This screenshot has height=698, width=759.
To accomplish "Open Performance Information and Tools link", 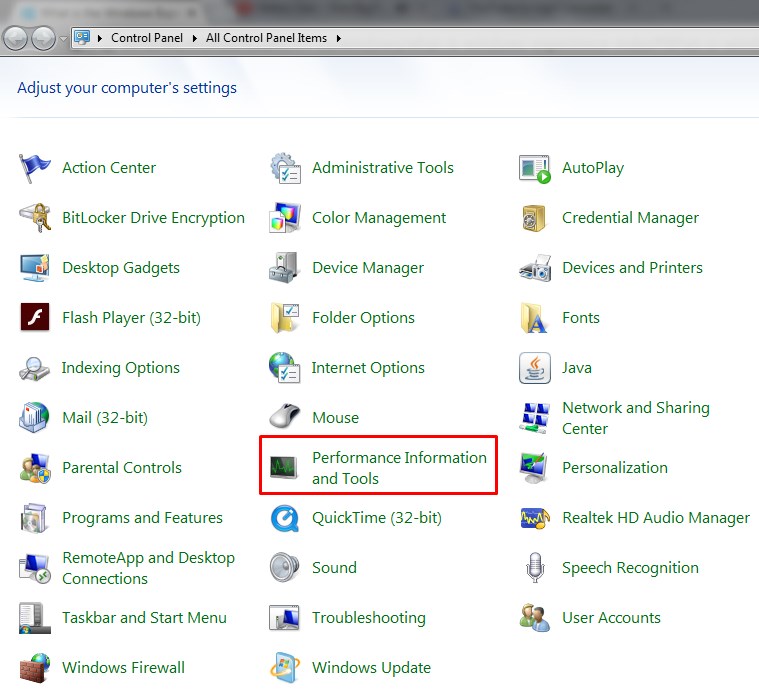I will pos(399,468).
